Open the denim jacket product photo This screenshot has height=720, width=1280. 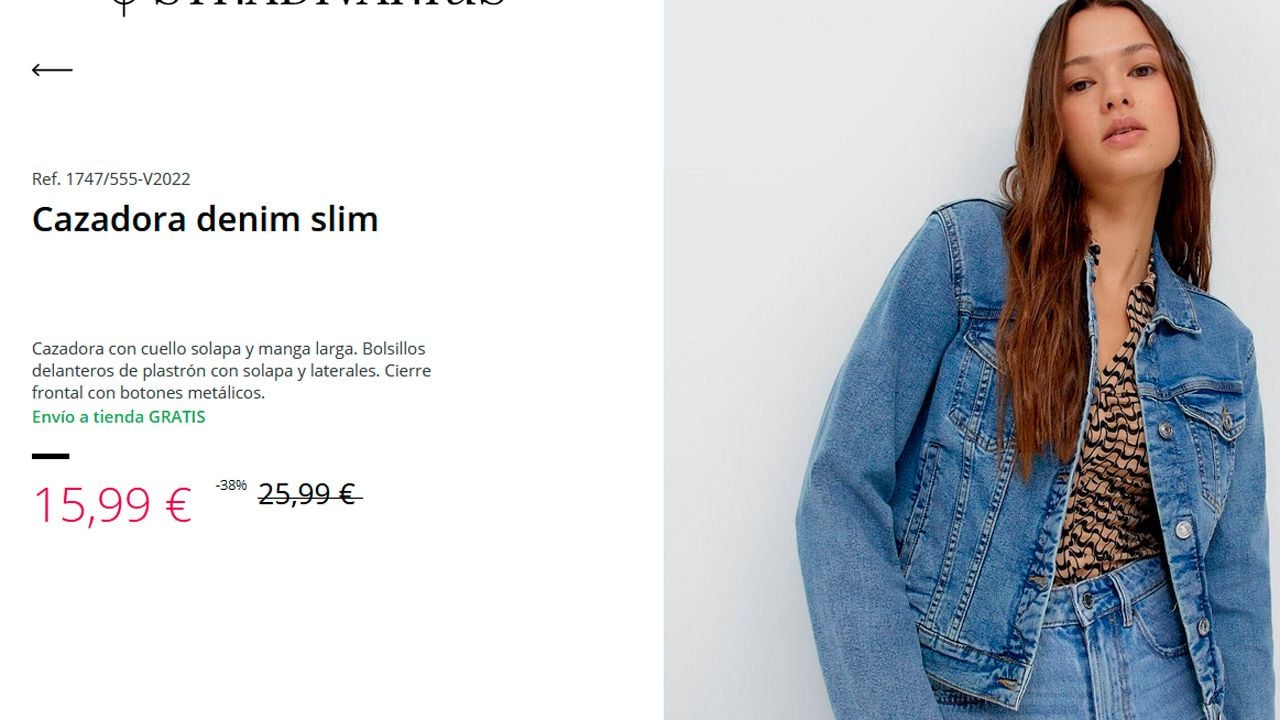tap(972, 360)
